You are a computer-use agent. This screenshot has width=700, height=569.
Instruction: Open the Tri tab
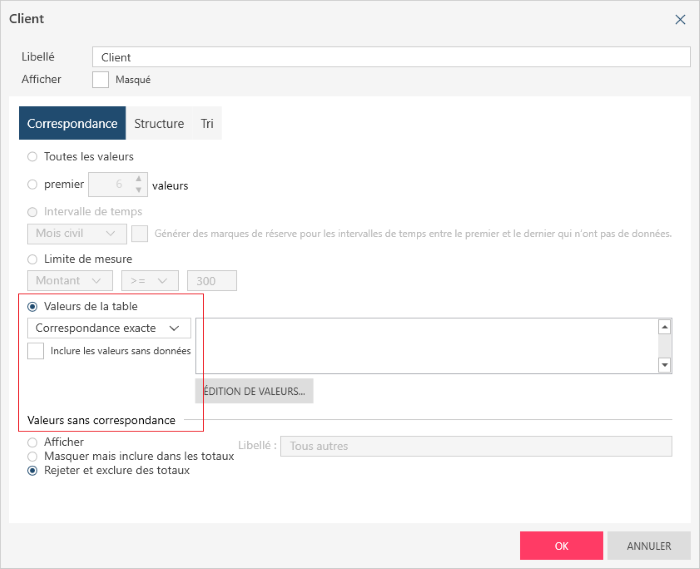pos(207,123)
